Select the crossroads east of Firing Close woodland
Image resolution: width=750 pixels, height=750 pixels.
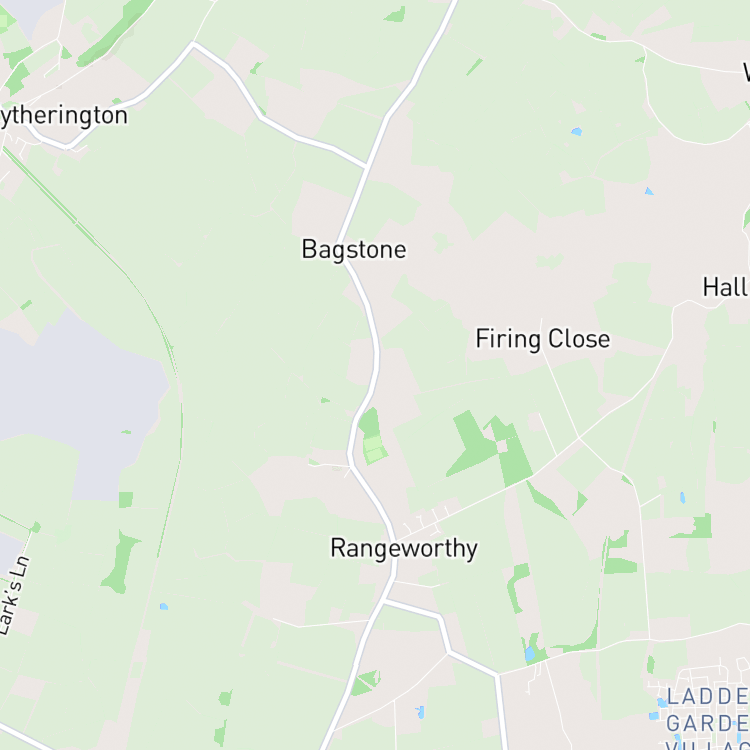coord(579,438)
